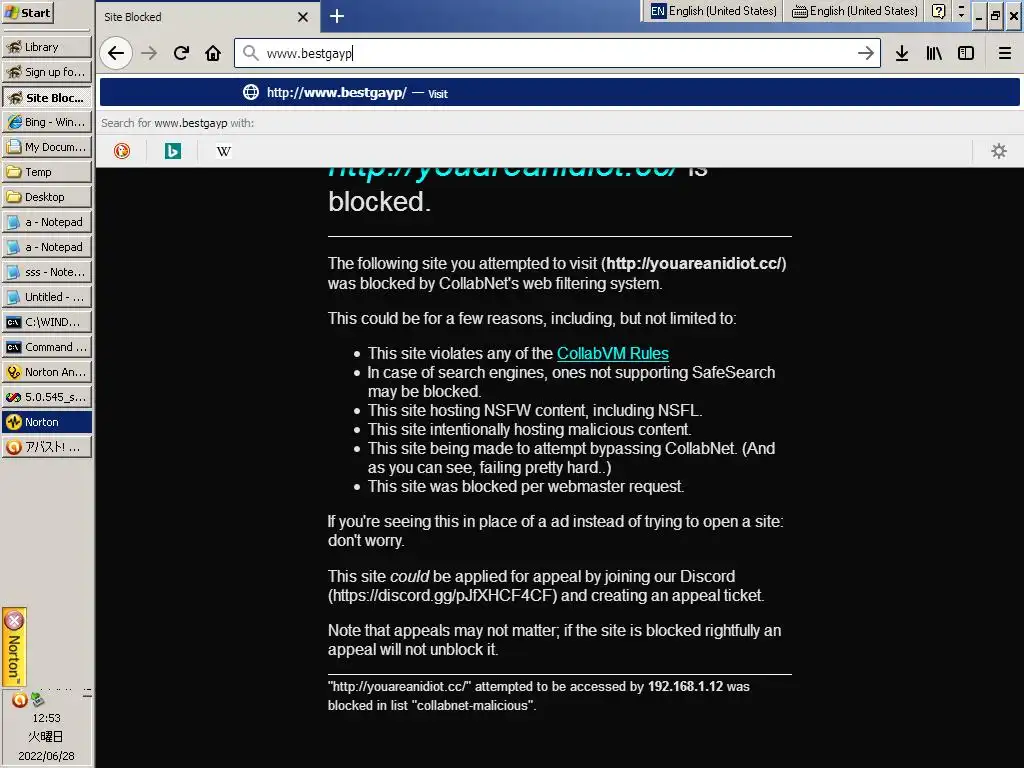Switch to the アバスト! taskbar item
Screen dimensions: 1024x768
[47, 447]
